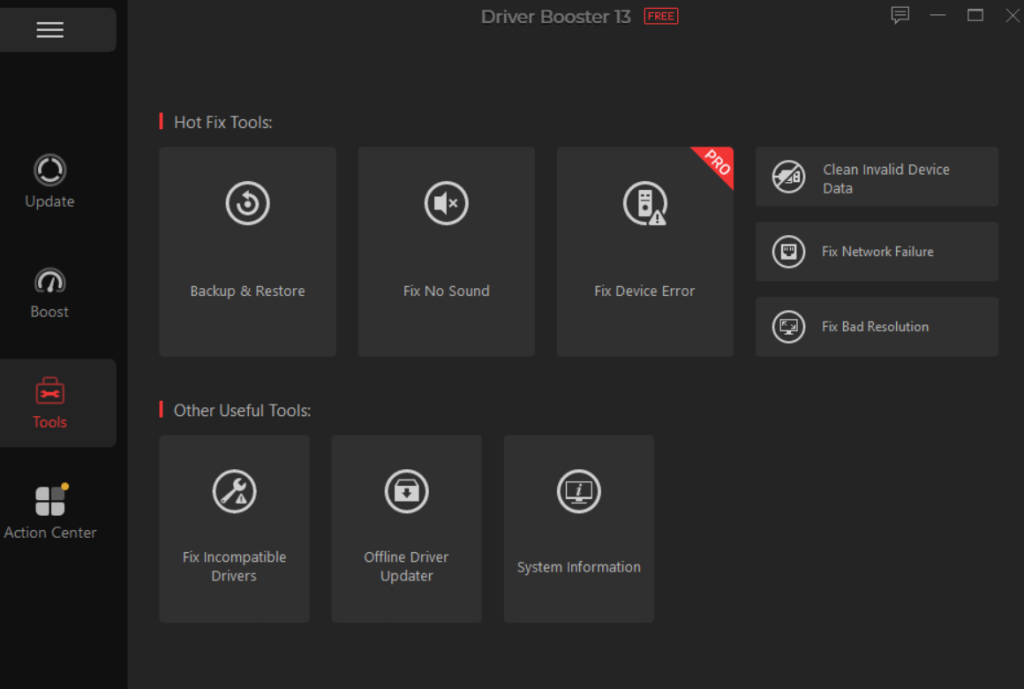
Task: Click the Fix Incompatible Drivers wrench icon
Action: click(234, 491)
